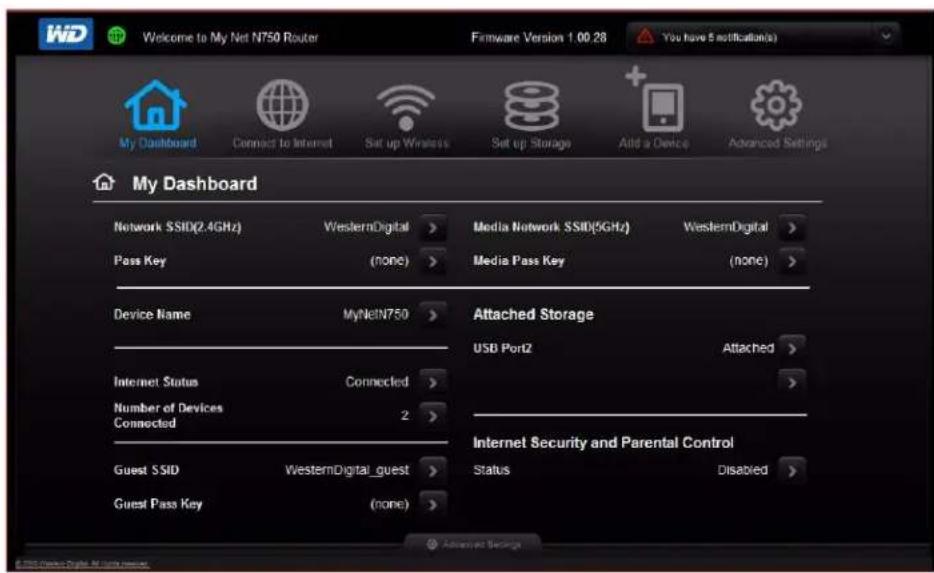Select the My Dashboard label
The height and width of the screenshot is (573, 934).
click(158, 144)
